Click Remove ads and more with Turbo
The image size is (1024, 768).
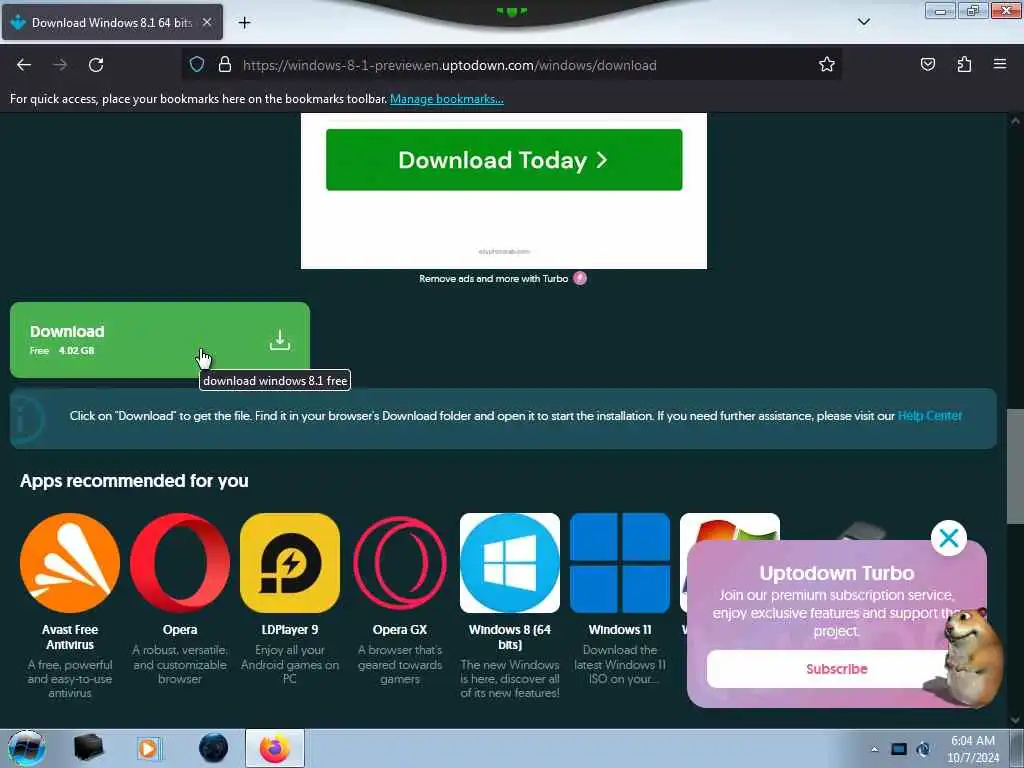pyautogui.click(x=494, y=279)
